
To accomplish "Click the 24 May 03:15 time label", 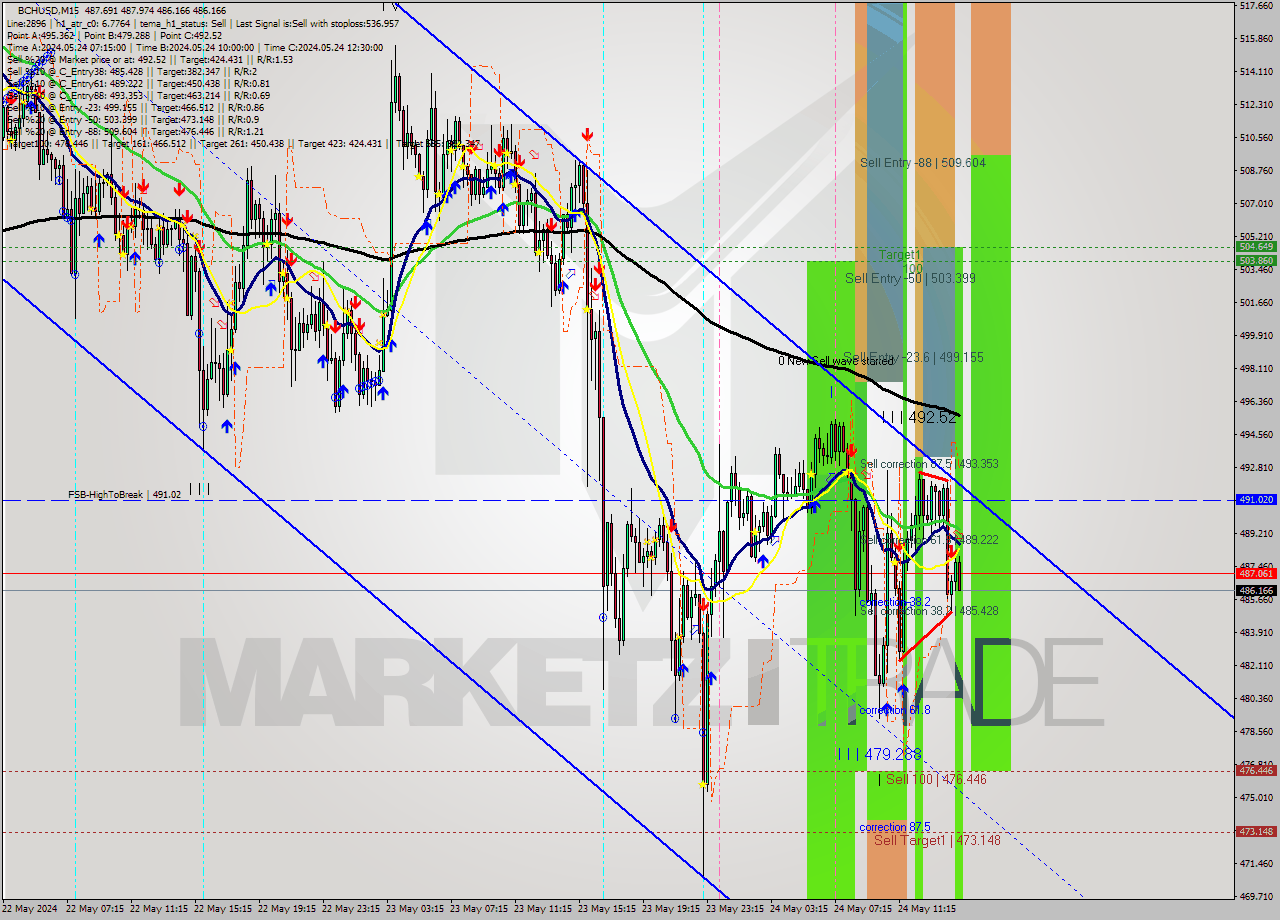I will (x=799, y=909).
